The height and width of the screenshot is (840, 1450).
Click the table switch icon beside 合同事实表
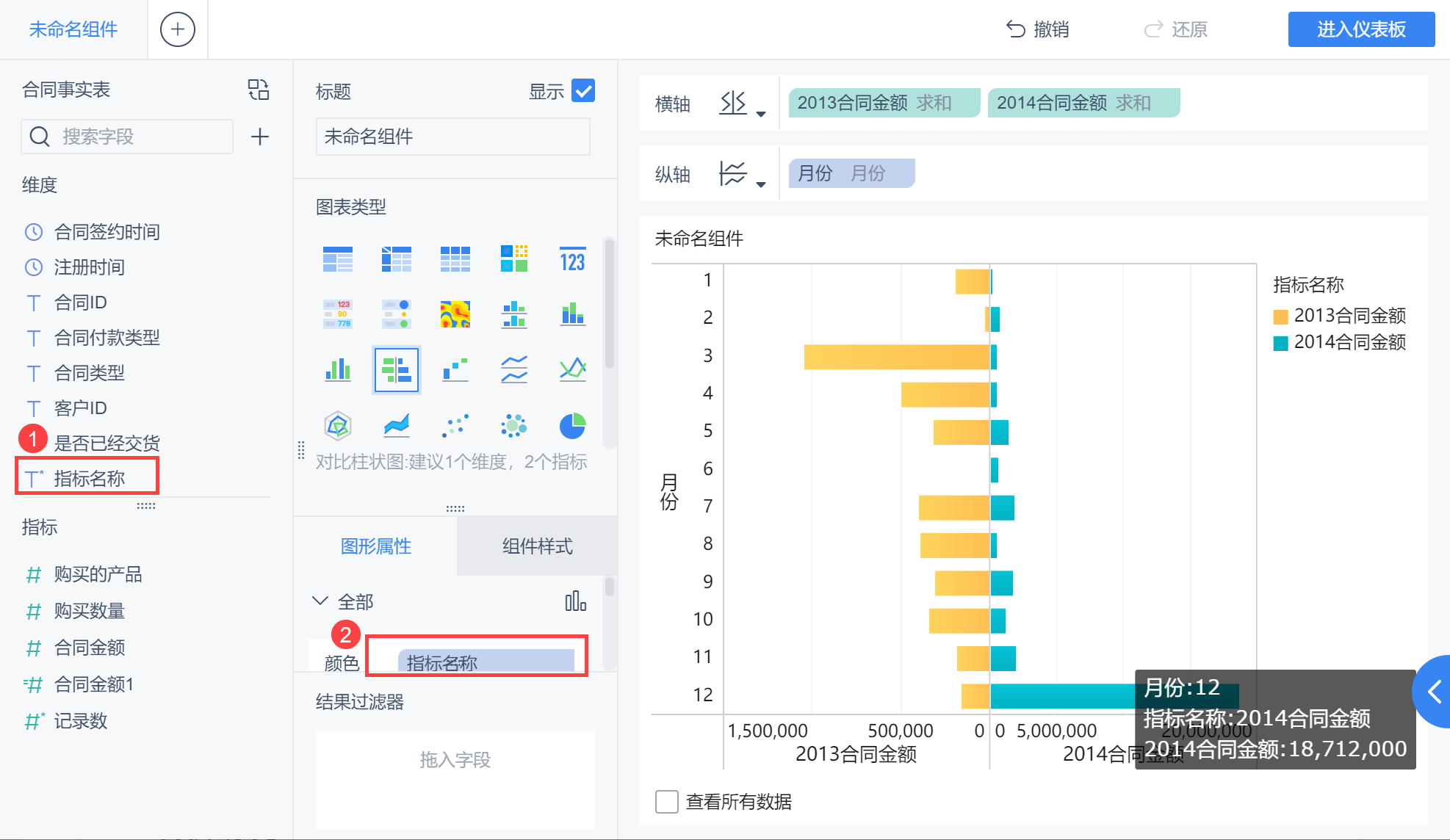(258, 90)
